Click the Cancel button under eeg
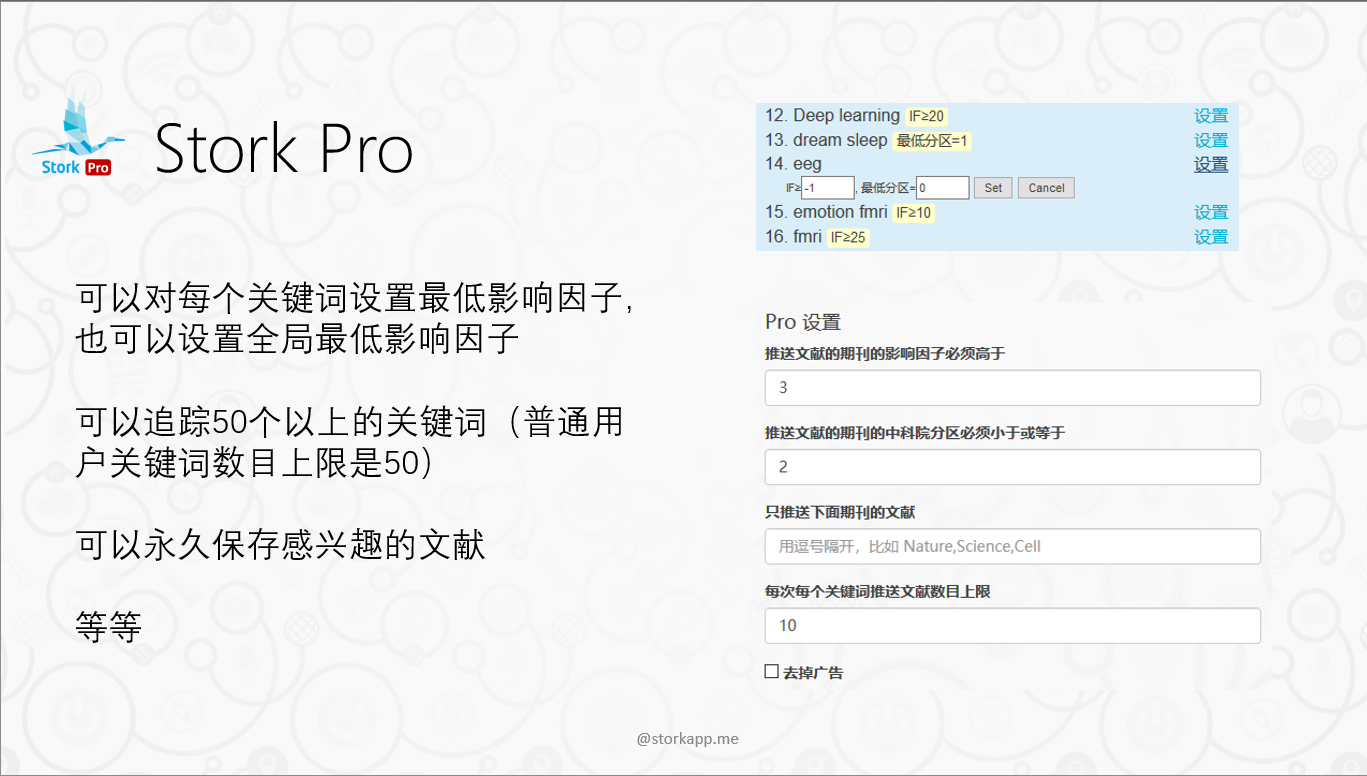This screenshot has height=776, width=1367. [x=1046, y=188]
